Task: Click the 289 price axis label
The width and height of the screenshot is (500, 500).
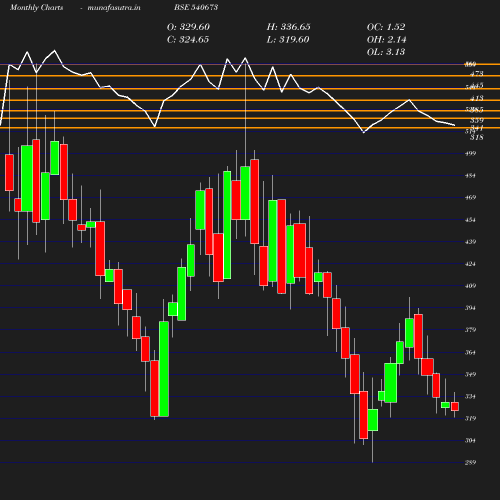Action: pyautogui.click(x=470, y=463)
